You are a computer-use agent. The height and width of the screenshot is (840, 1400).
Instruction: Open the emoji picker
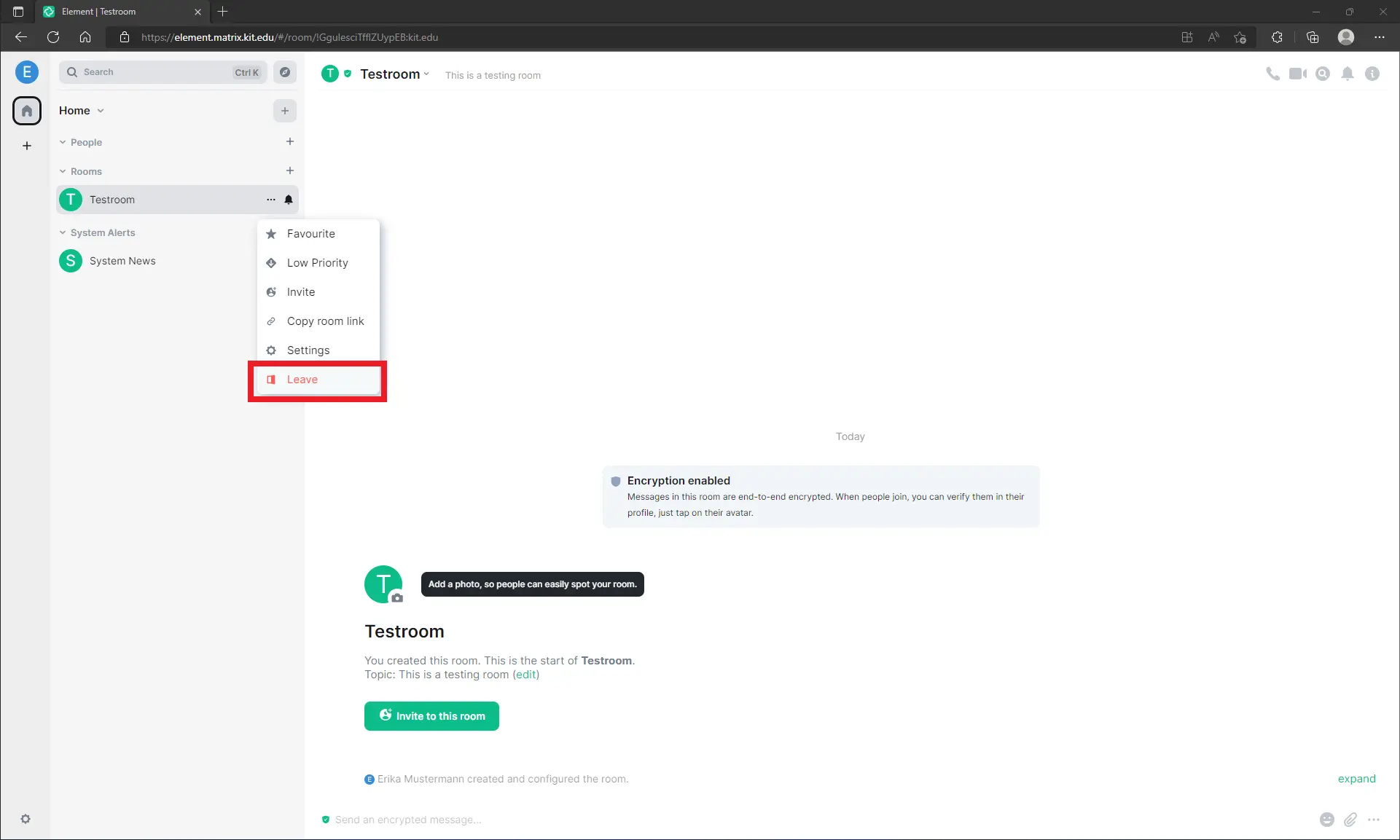tap(1327, 820)
